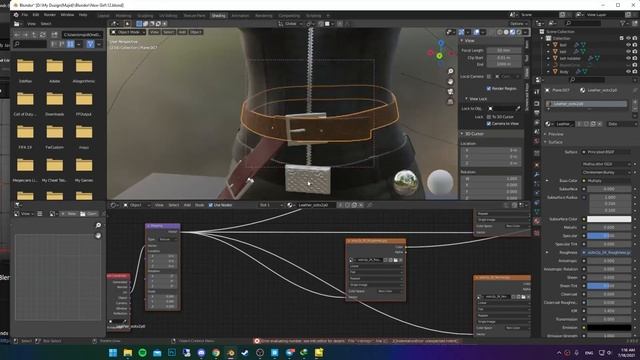Select material preview viewport shading
Screen dimensions: 640x360
point(513,32)
